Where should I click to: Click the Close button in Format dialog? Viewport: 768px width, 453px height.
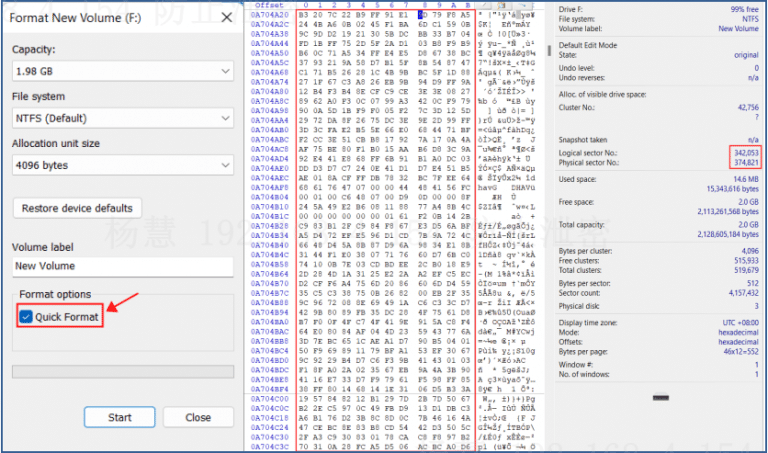tap(197, 417)
